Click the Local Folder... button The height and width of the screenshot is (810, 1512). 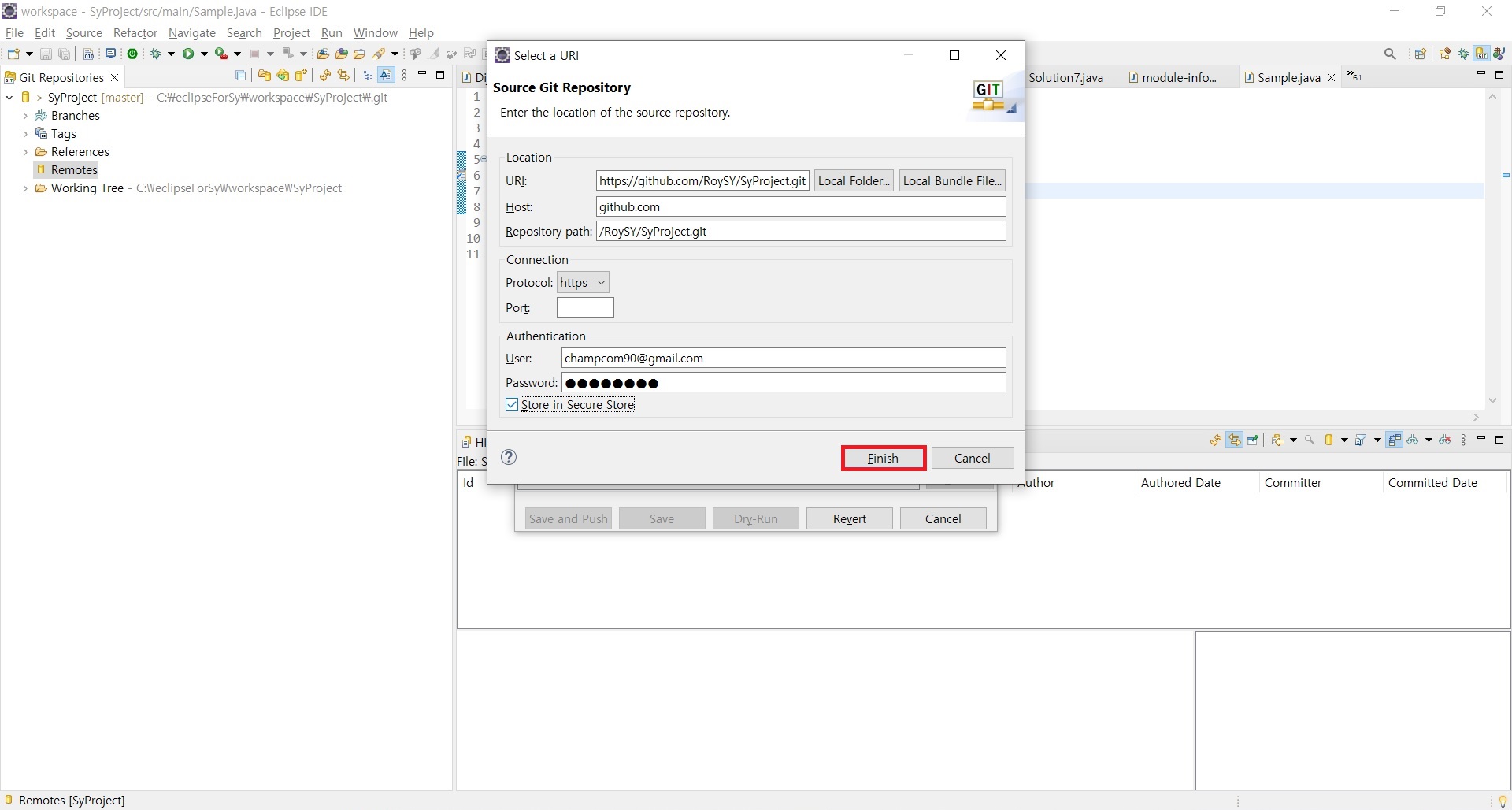click(x=854, y=180)
